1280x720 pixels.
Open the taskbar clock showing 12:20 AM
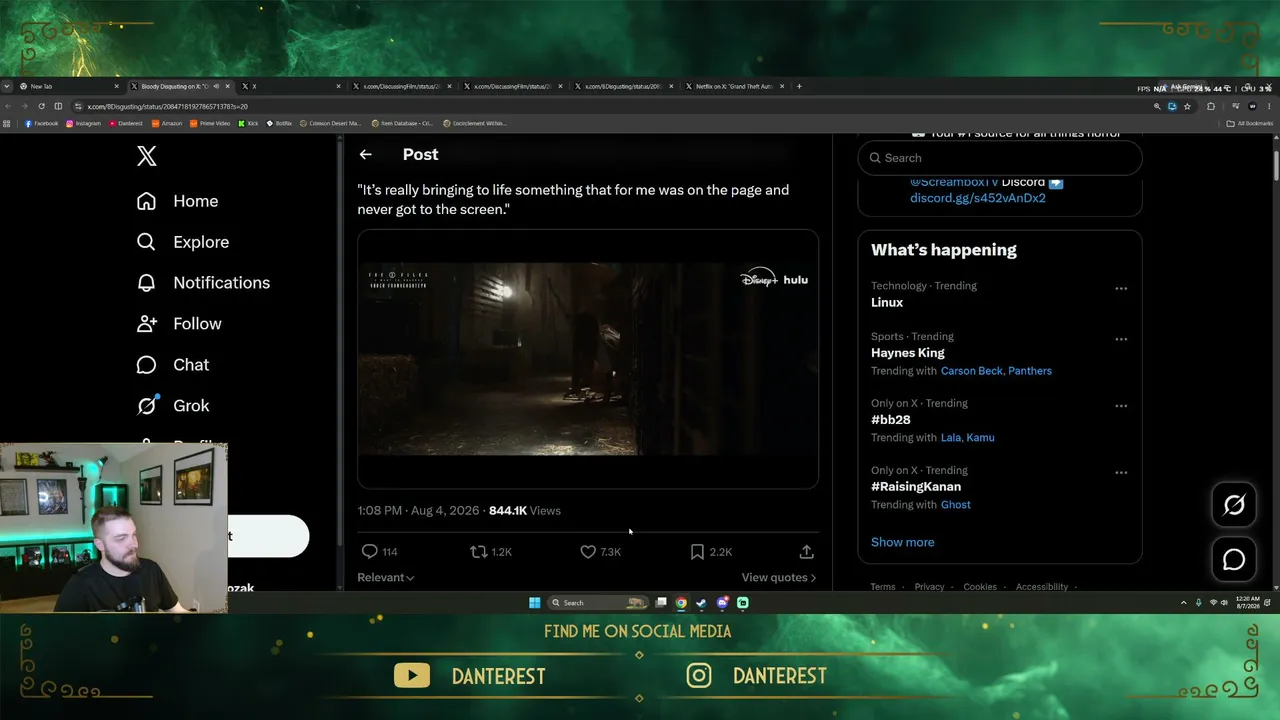1248,603
